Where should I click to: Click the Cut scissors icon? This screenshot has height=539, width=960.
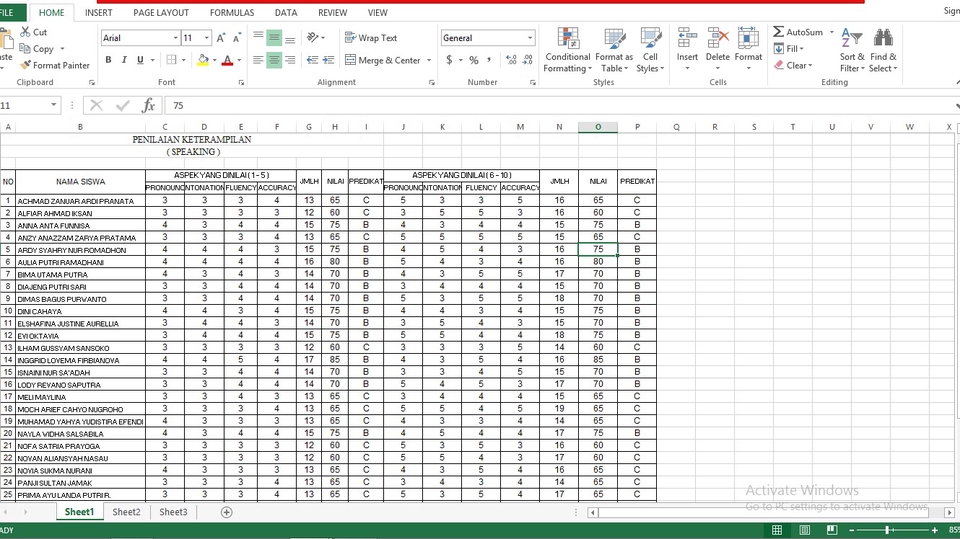point(25,32)
